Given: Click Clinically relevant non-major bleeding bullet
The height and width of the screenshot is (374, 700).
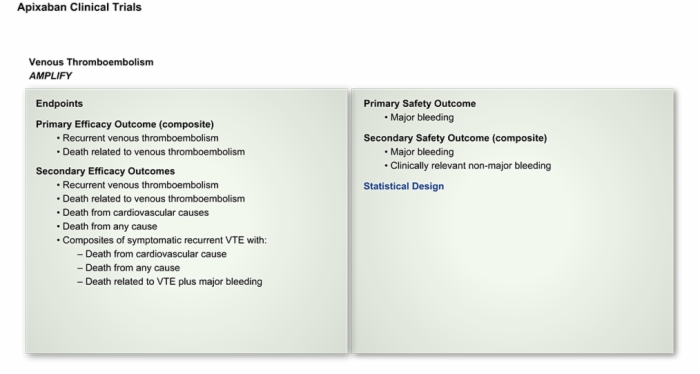Looking at the screenshot, I should 471,166.
